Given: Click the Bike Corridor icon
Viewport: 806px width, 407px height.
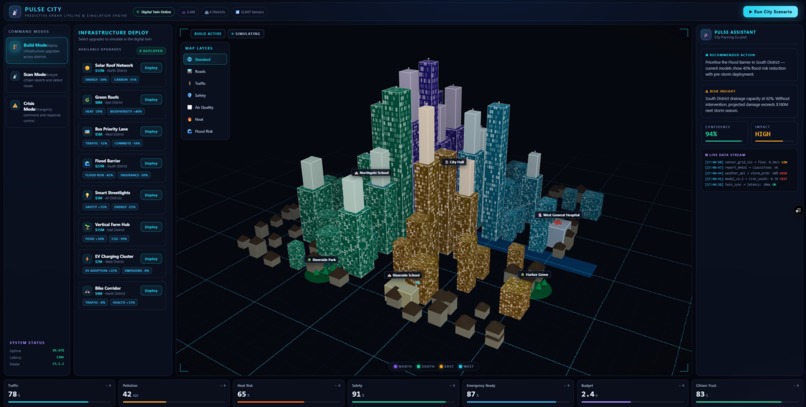Looking at the screenshot, I should click(87, 290).
